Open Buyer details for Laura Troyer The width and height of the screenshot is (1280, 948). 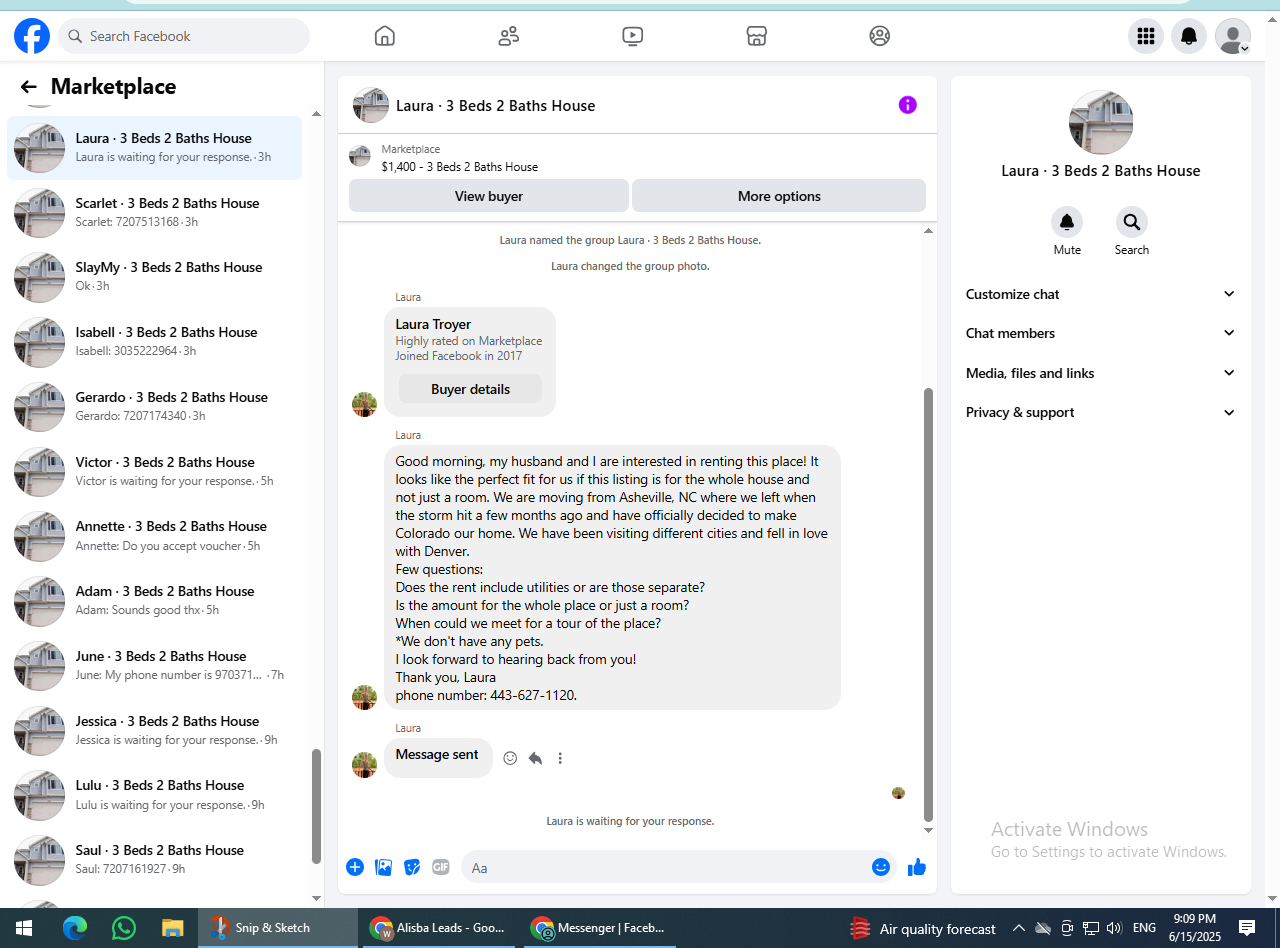click(470, 389)
